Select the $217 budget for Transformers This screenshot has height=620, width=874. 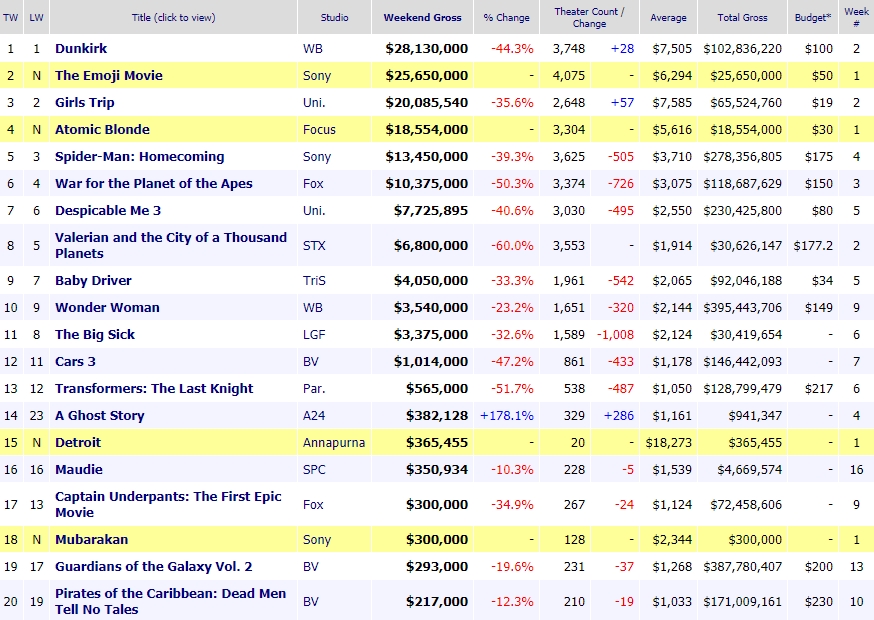(819, 389)
